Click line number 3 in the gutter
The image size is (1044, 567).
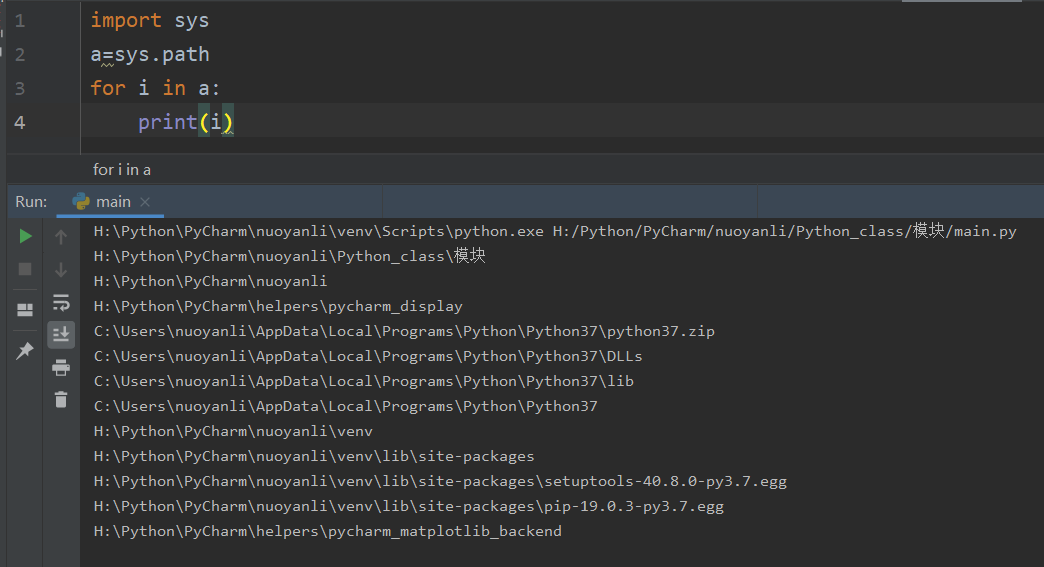(20, 89)
